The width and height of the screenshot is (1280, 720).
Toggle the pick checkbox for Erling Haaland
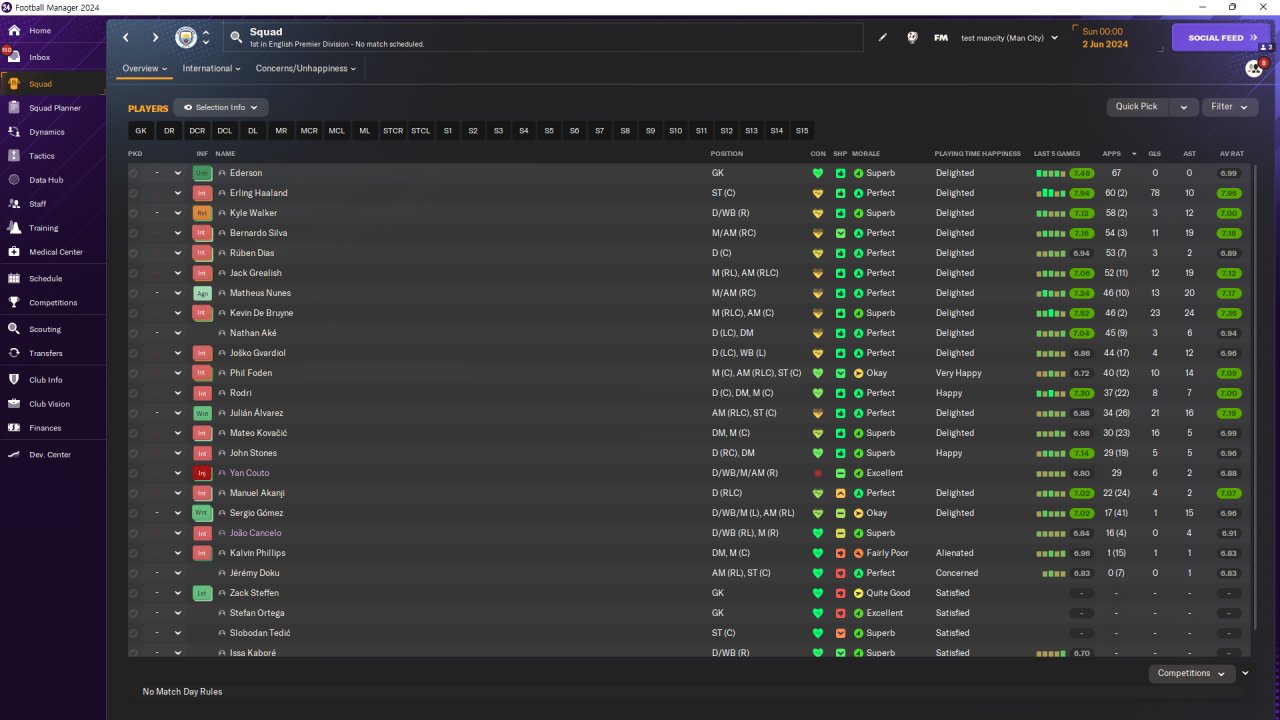[133, 193]
